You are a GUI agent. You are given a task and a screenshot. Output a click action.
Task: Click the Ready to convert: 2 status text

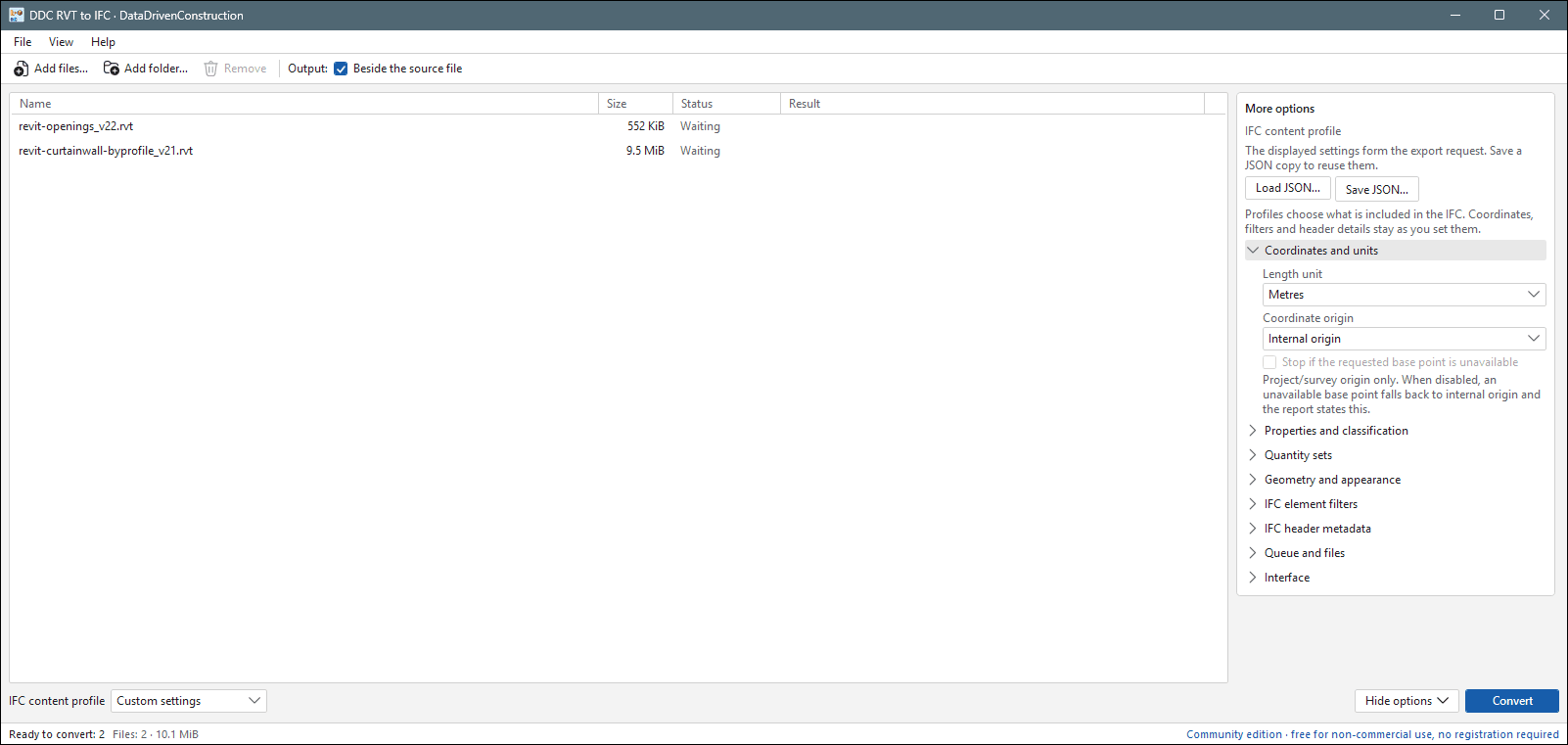(57, 734)
